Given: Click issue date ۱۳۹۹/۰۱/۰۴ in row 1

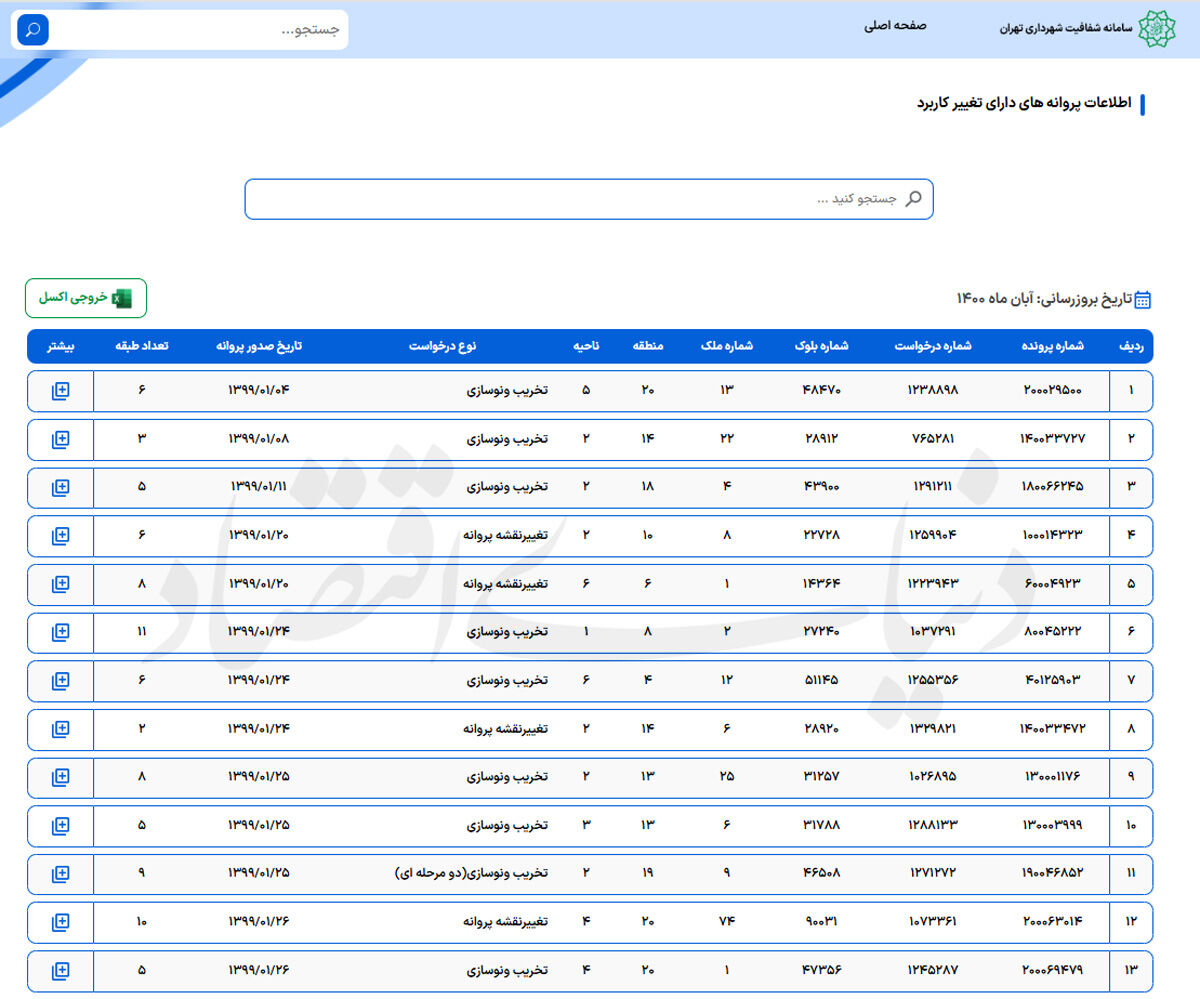Looking at the screenshot, I should pos(258,391).
